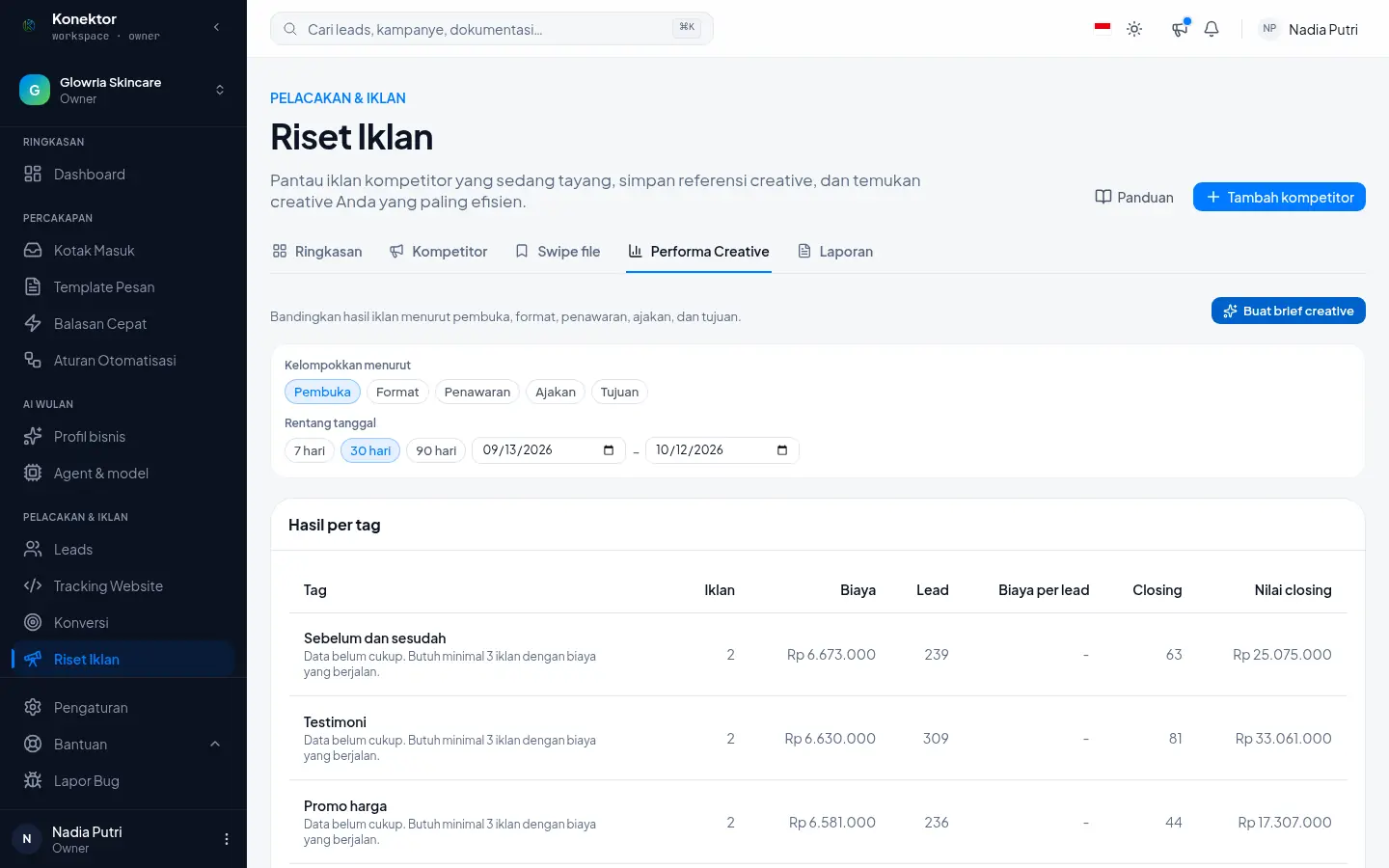The width and height of the screenshot is (1389, 868).
Task: Choose the 7 hari date range
Action: (x=310, y=450)
